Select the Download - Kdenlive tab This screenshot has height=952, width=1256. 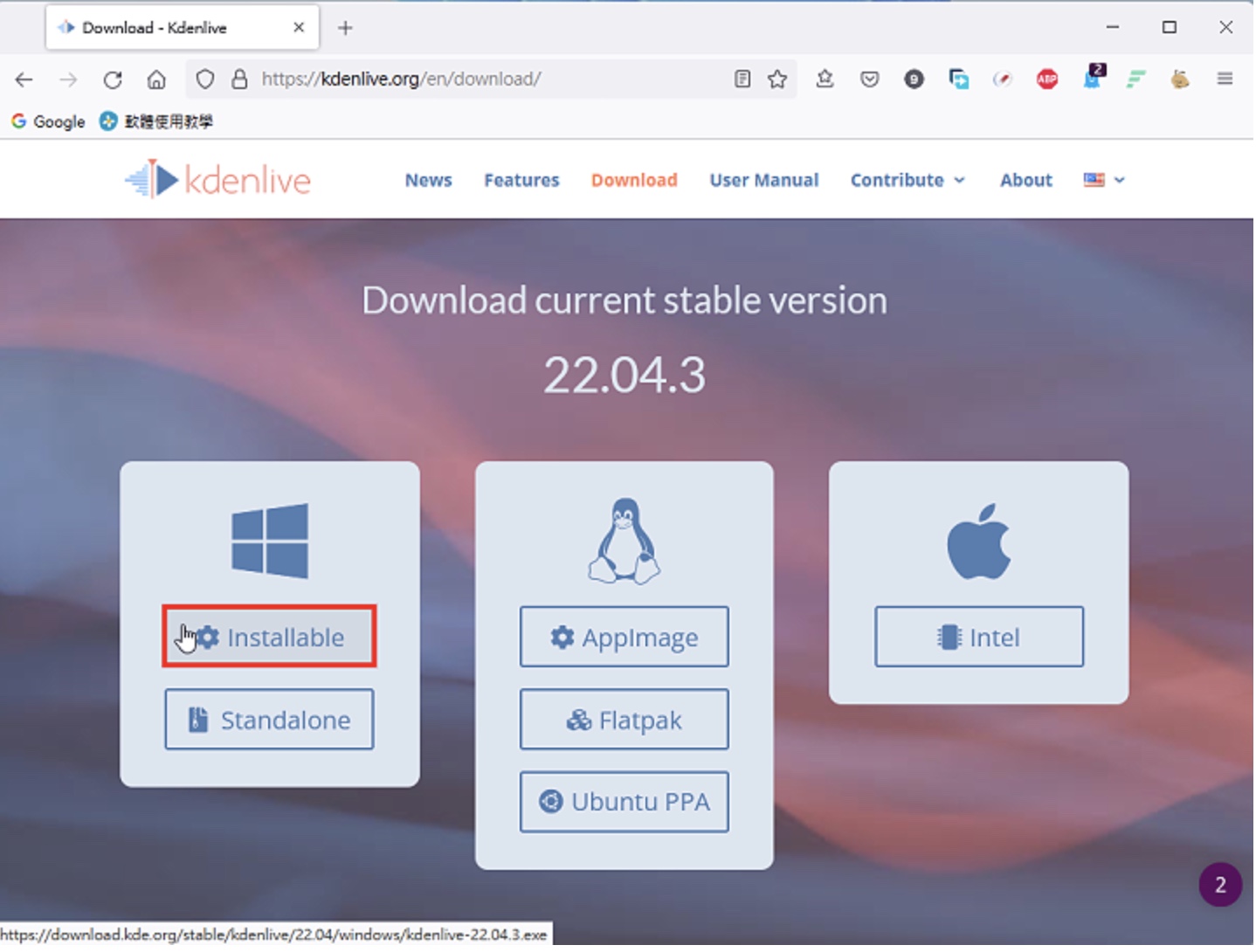(x=183, y=28)
